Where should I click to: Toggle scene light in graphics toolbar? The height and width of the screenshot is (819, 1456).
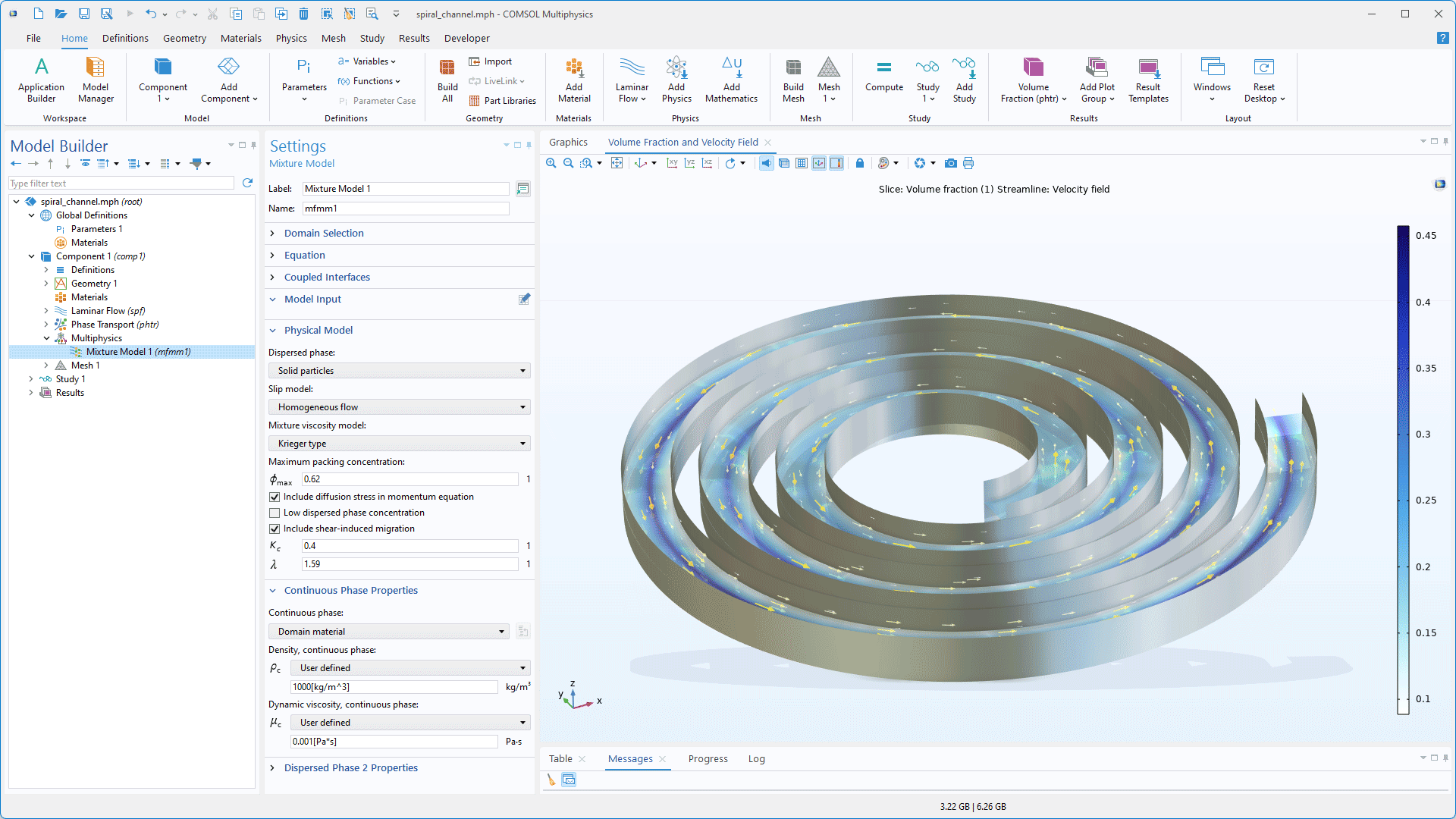[x=767, y=163]
